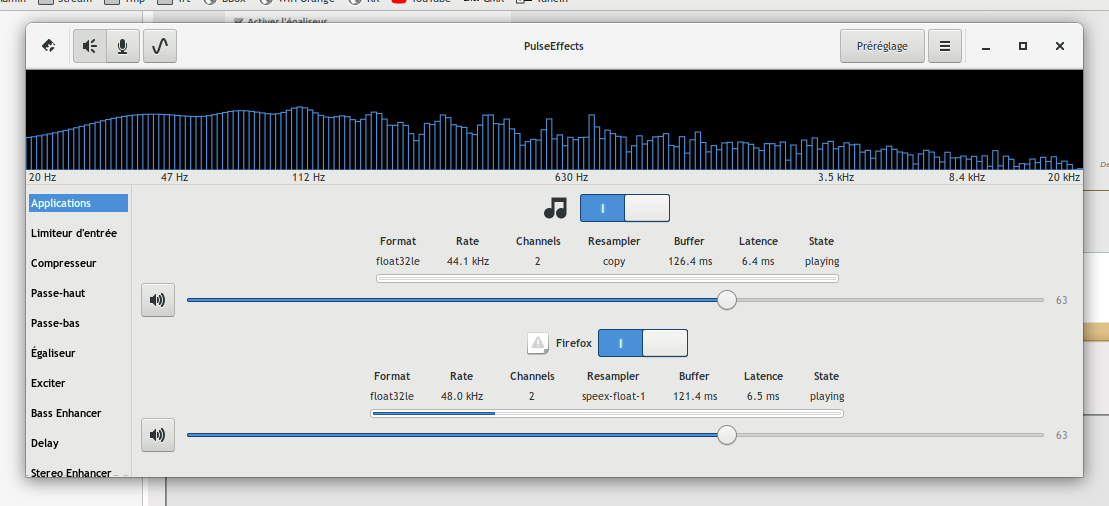Select Limiteur d'entrée in sidebar

[79, 233]
